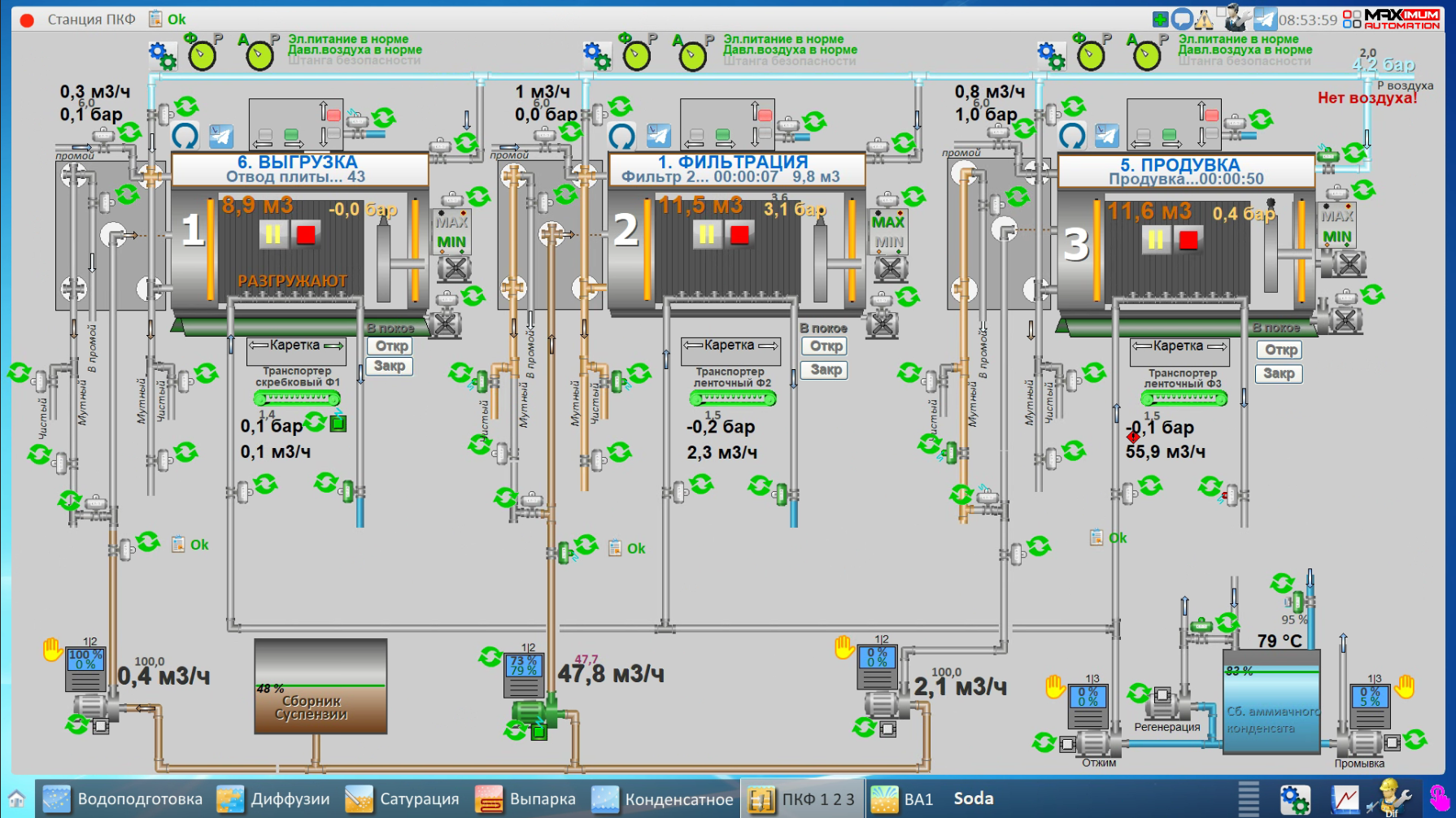Toggle the MAX/MIN selector on filter 2
The width and height of the screenshot is (1456, 818).
[x=888, y=232]
